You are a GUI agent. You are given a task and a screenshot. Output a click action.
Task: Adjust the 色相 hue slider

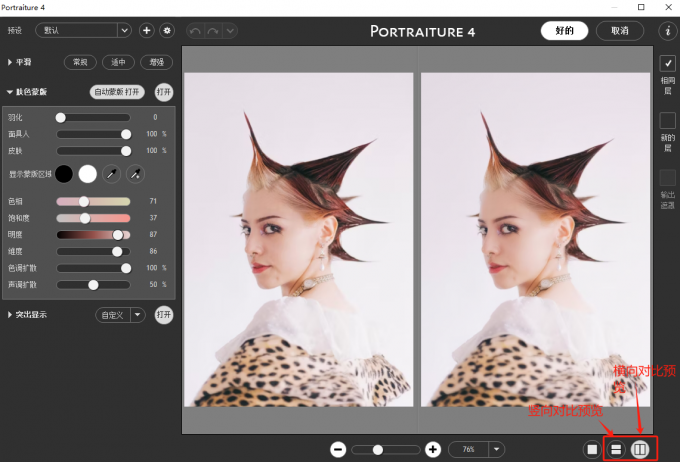tap(93, 201)
